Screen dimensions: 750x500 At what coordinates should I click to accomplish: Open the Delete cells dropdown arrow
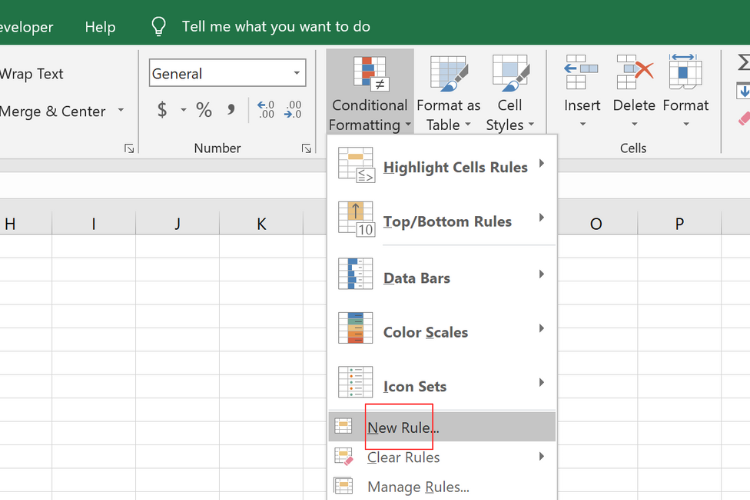click(634, 124)
